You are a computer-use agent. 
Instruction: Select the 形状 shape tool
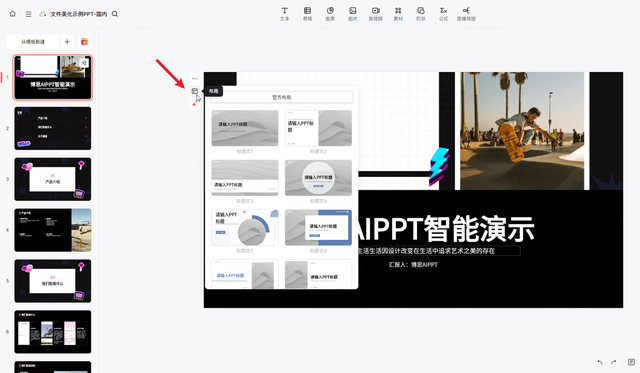[x=421, y=13]
